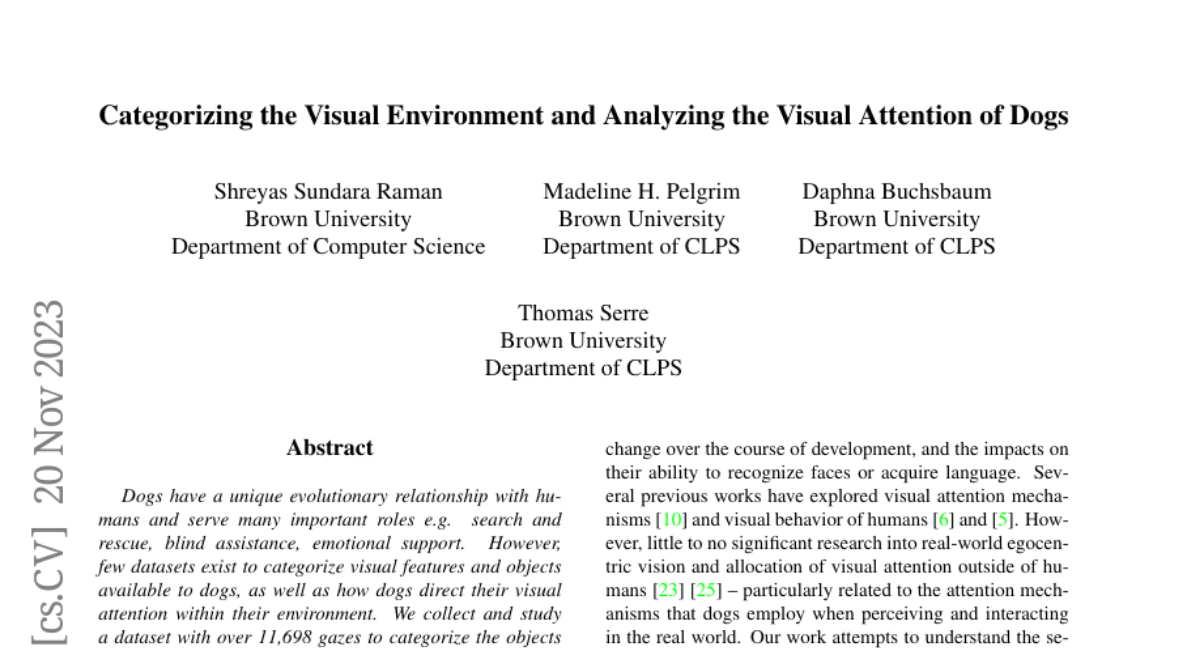Follow citation link [23]
The height and width of the screenshot is (648, 1200).
(x=667, y=590)
